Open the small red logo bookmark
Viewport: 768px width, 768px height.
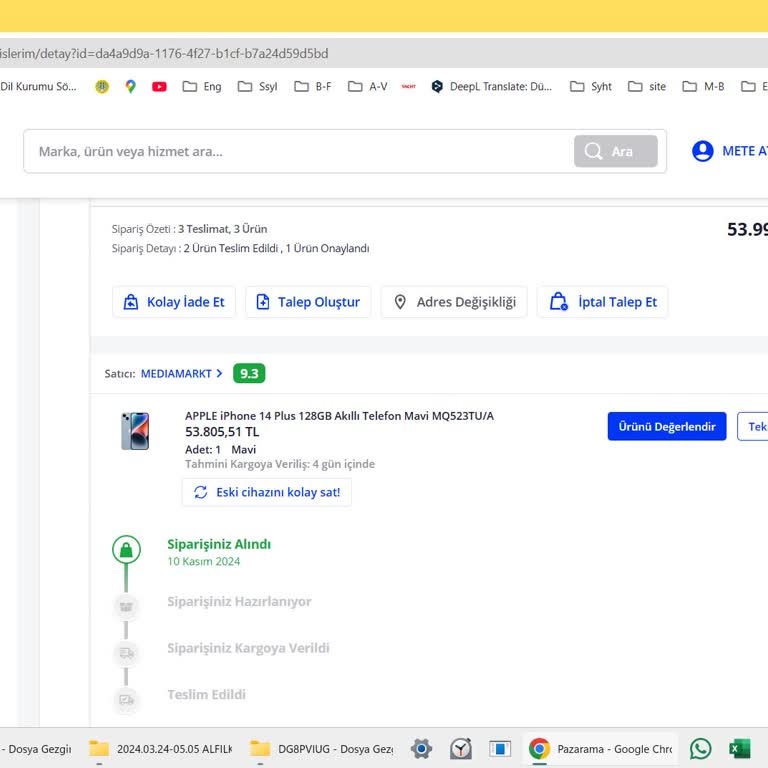click(408, 87)
